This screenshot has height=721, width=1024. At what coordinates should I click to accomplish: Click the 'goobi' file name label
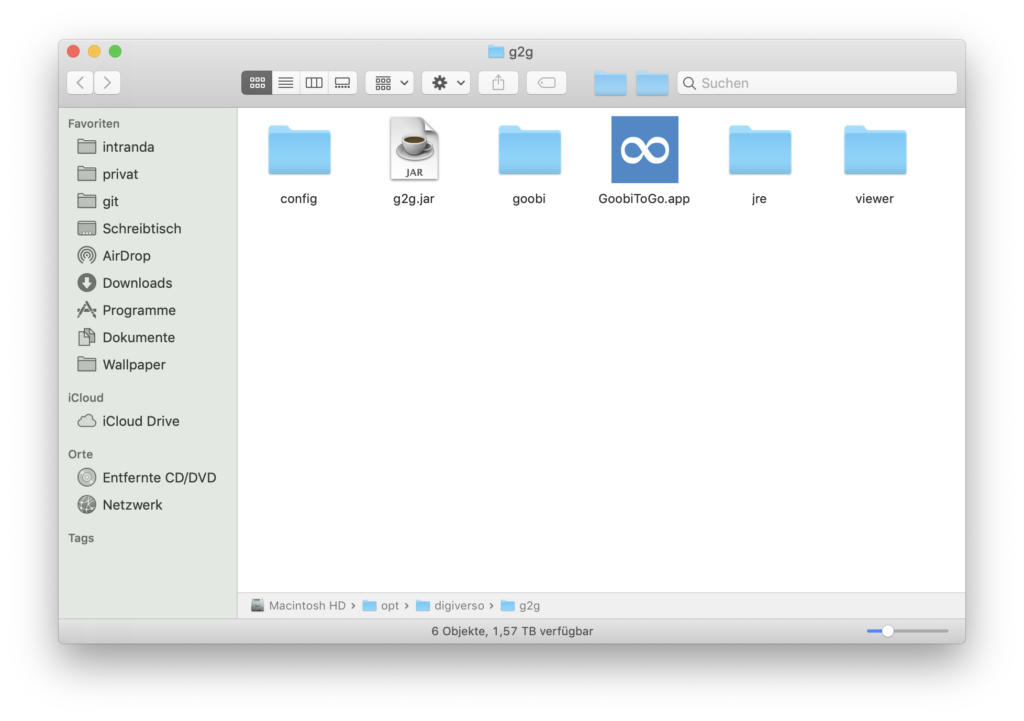coord(529,199)
